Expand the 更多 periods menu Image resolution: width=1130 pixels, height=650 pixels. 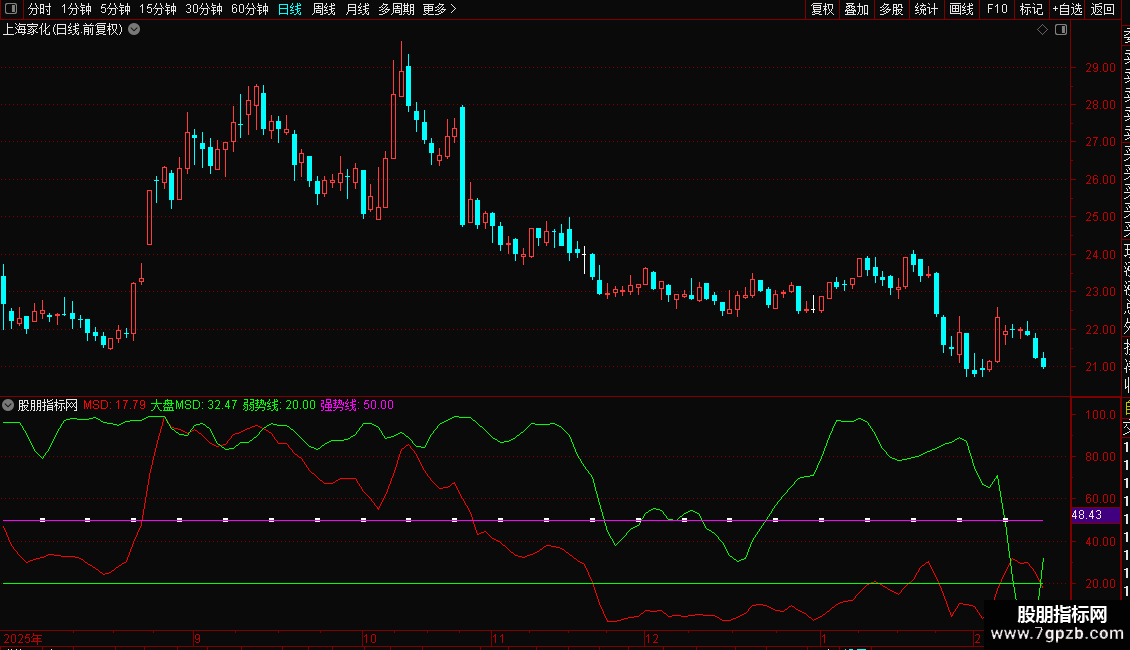click(439, 9)
